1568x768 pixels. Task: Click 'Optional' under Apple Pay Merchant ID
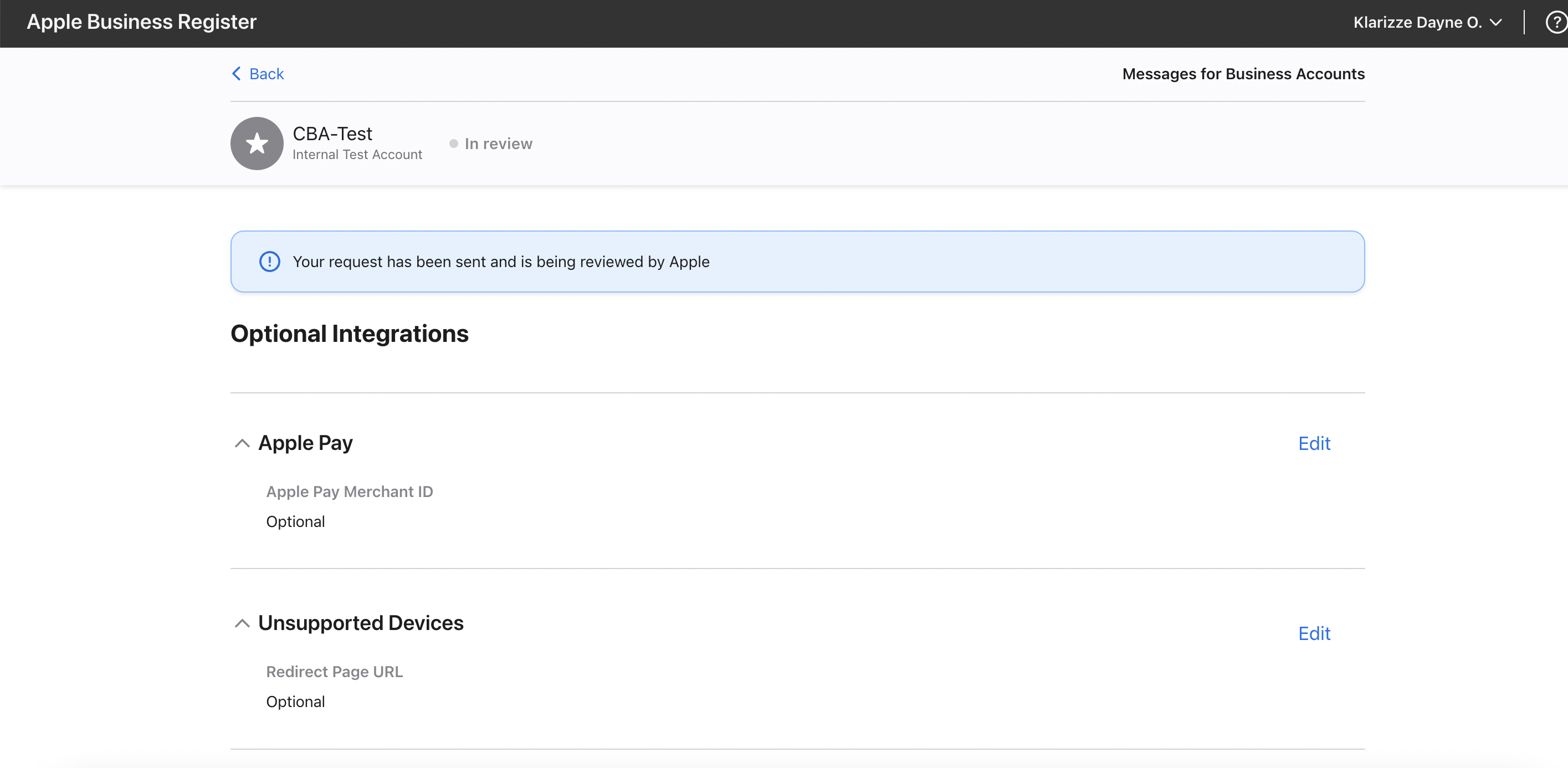click(x=295, y=521)
